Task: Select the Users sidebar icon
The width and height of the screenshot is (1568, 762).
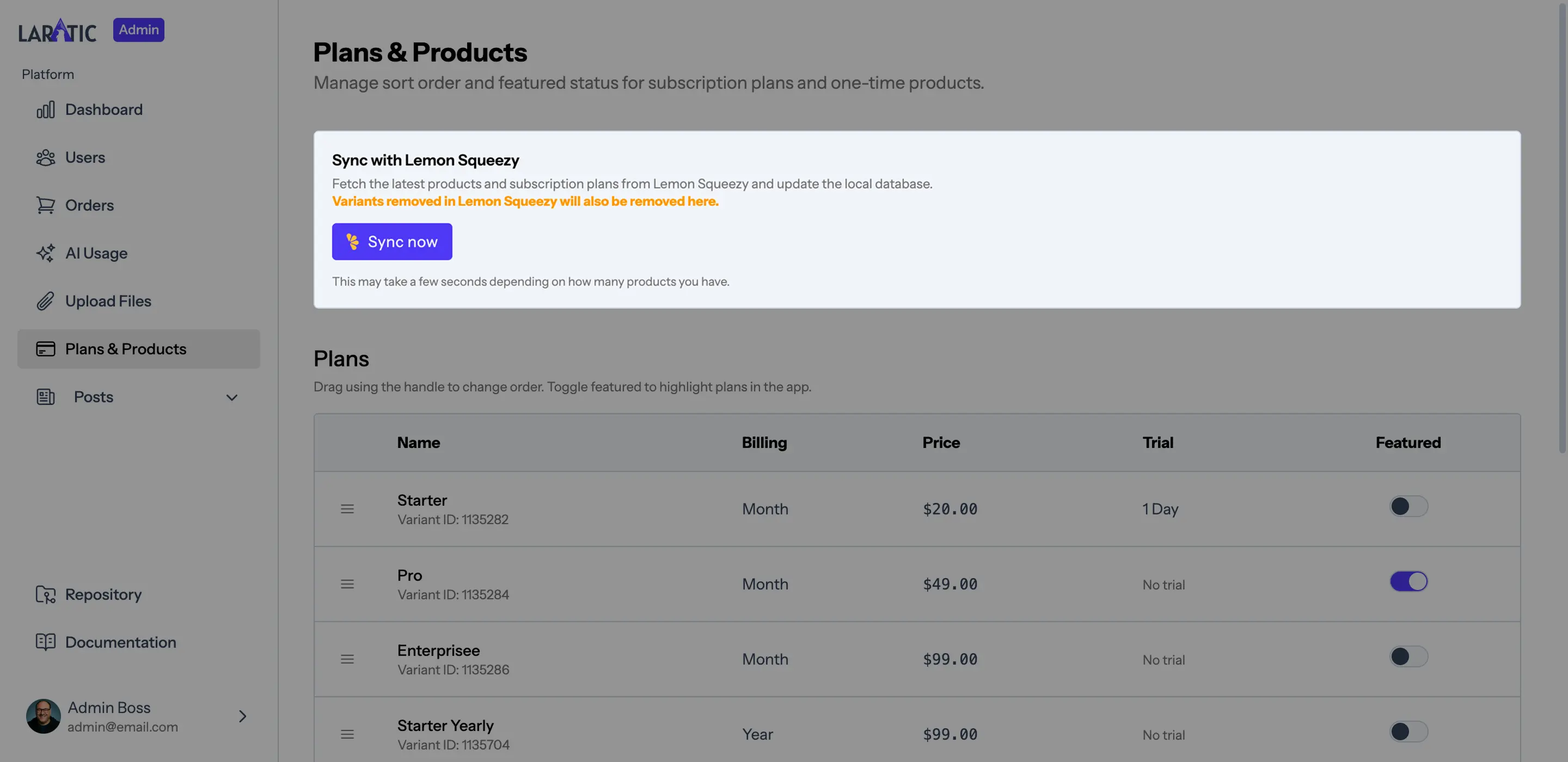Action: (x=45, y=157)
